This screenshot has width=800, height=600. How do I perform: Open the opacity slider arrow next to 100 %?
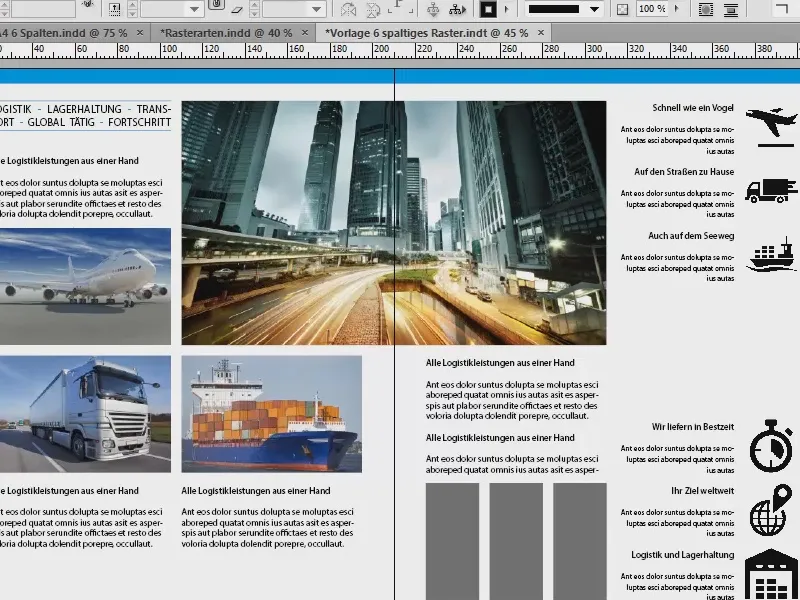point(677,9)
